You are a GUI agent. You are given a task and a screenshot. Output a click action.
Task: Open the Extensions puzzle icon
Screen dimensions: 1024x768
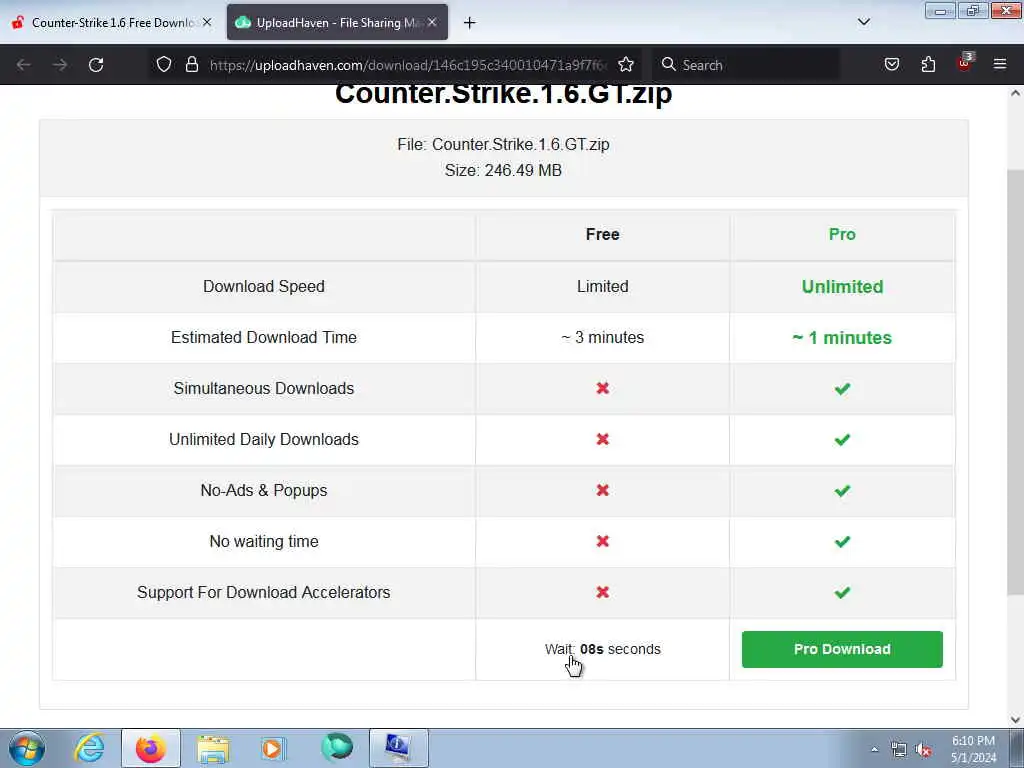click(928, 64)
